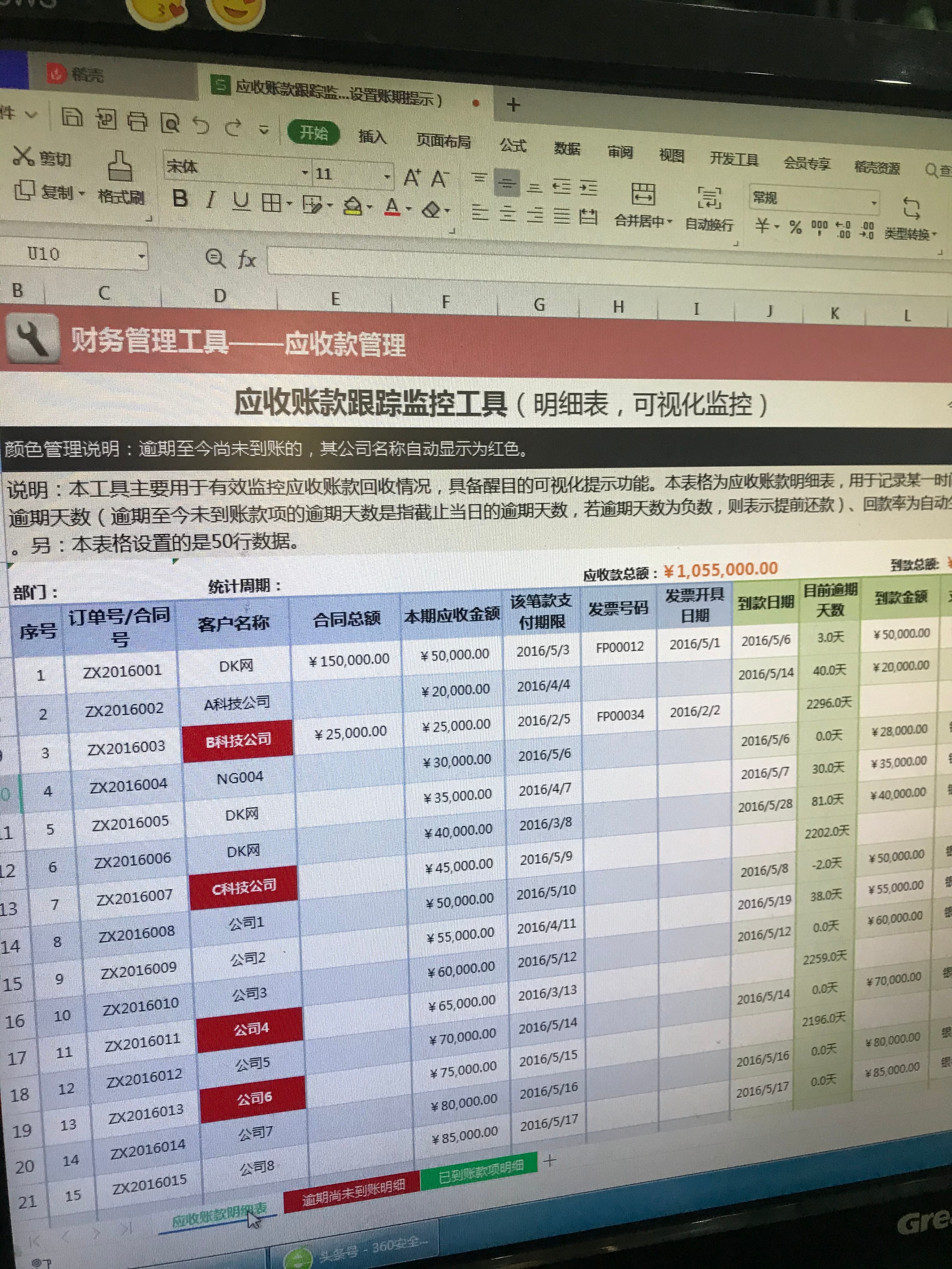Increase indent icon
Viewport: 952px width, 1269px height.
(x=588, y=188)
